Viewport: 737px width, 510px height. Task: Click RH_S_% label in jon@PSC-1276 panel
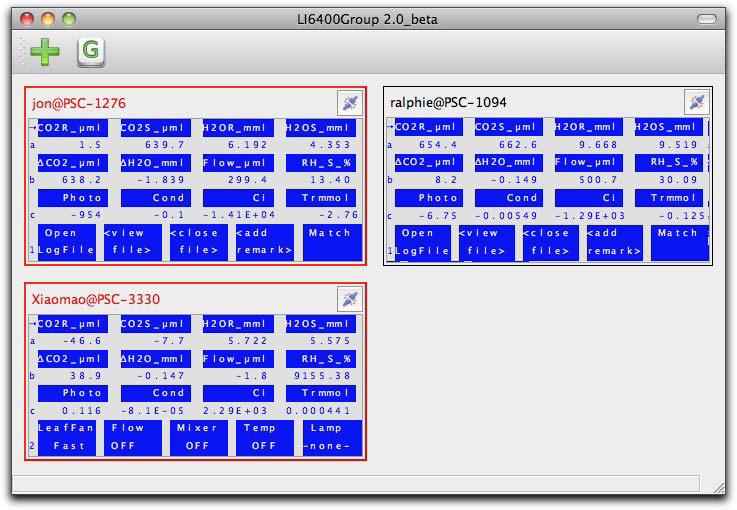pyautogui.click(x=321, y=163)
